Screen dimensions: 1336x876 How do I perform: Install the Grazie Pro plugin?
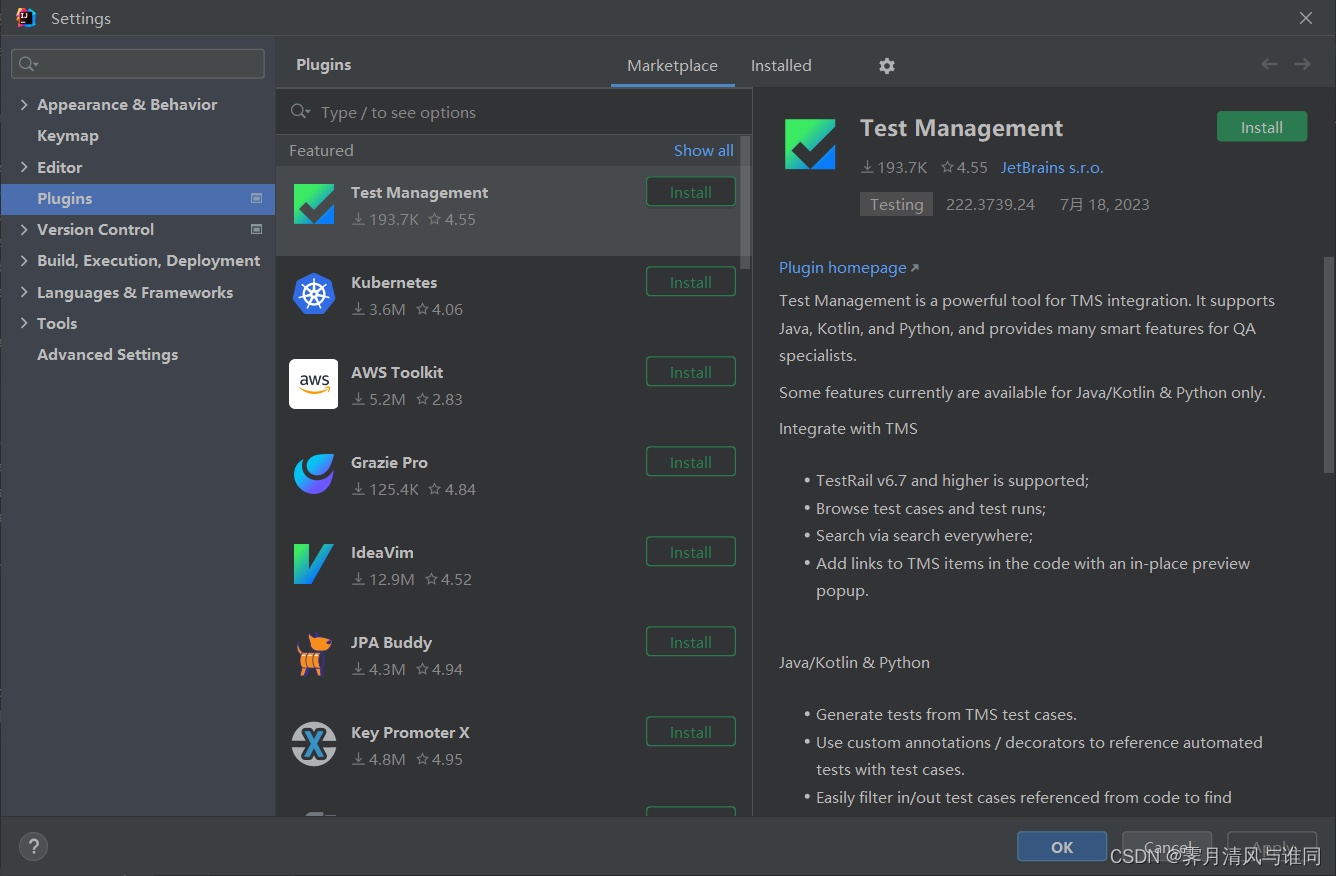[x=691, y=462]
